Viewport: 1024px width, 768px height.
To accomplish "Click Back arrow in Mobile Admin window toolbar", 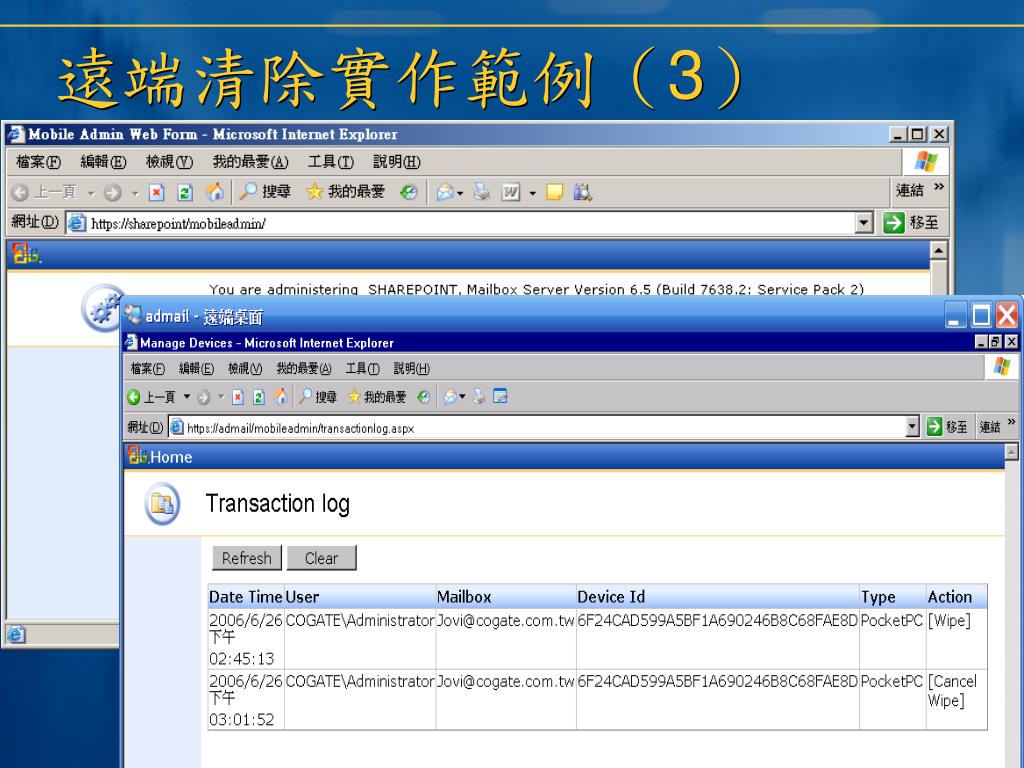I will [20, 192].
